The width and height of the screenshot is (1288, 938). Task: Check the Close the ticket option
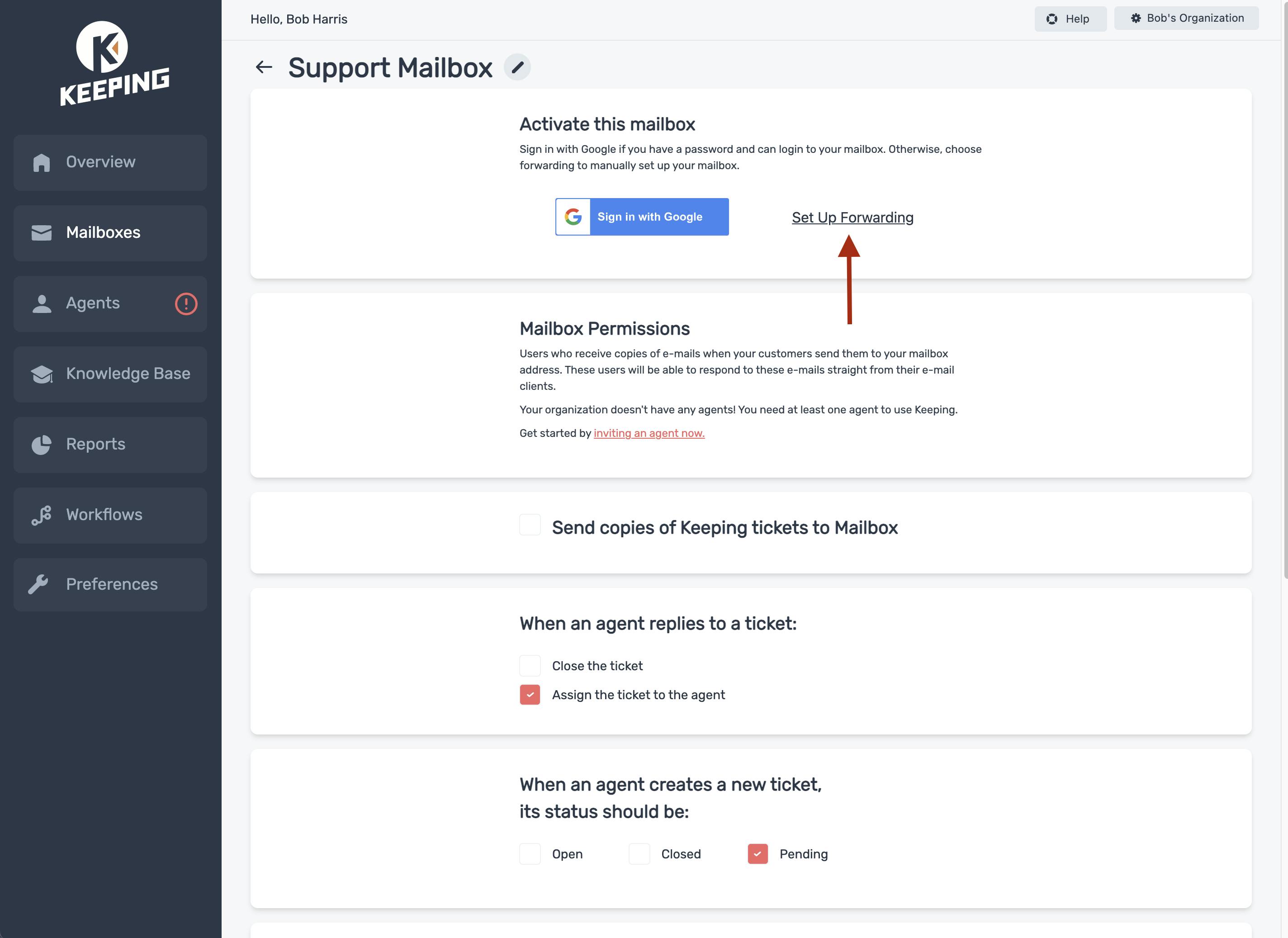pyautogui.click(x=530, y=665)
